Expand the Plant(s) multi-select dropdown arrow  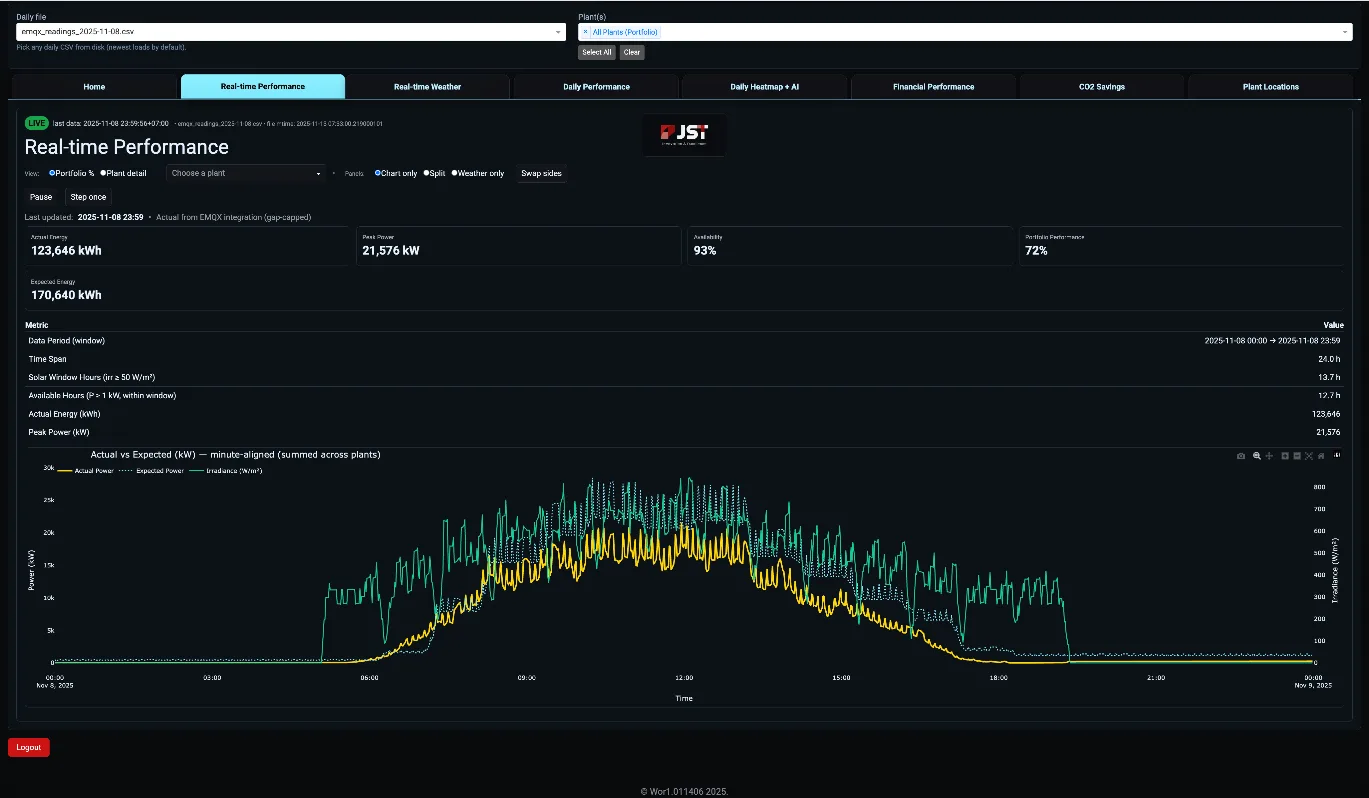[1345, 32]
